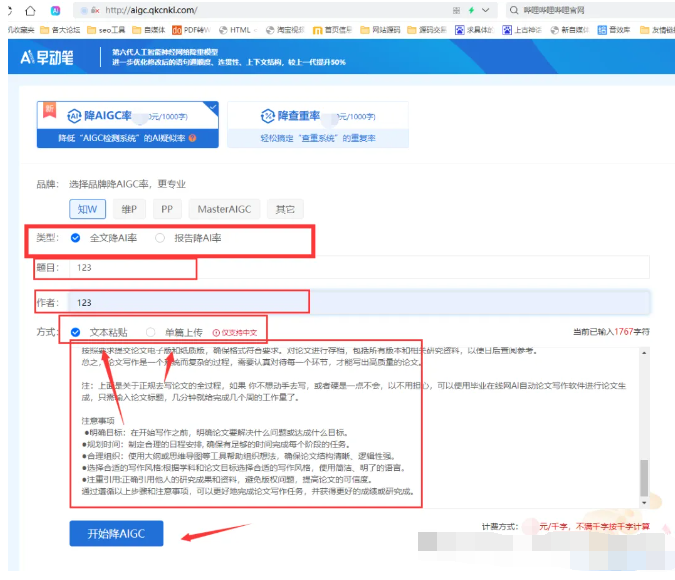Click the orange help icon after AI疑似率
The image size is (675, 580).
pos(192,138)
